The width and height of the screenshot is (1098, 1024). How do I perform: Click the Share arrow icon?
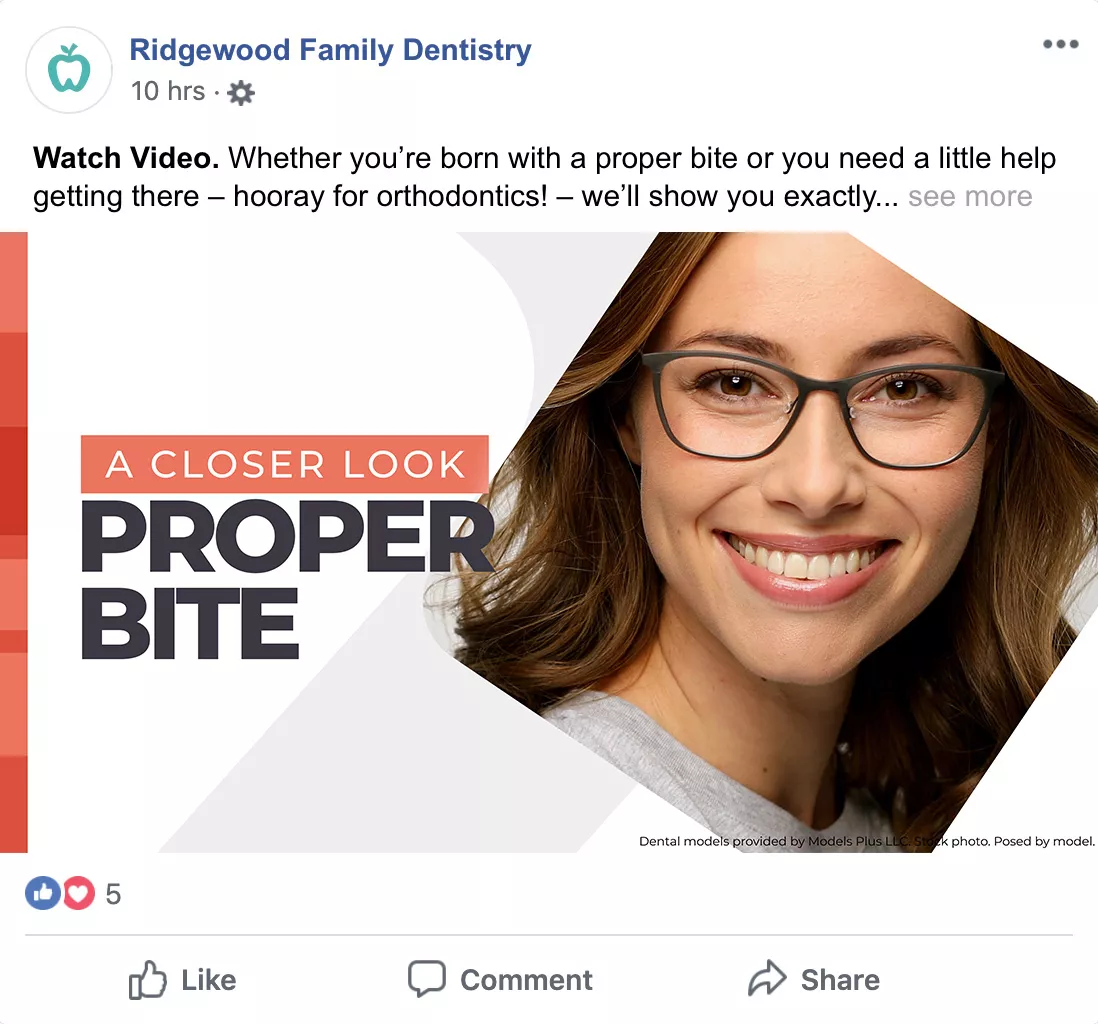point(768,979)
